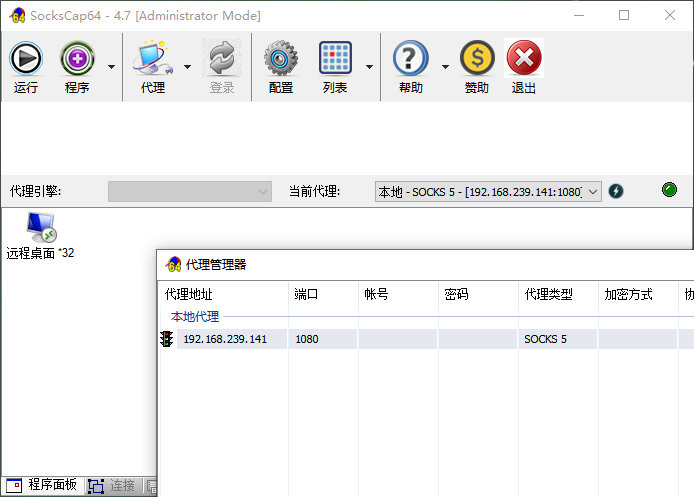The image size is (694, 497).
Task: Sort by 代理地址 column header
Action: coord(223,294)
